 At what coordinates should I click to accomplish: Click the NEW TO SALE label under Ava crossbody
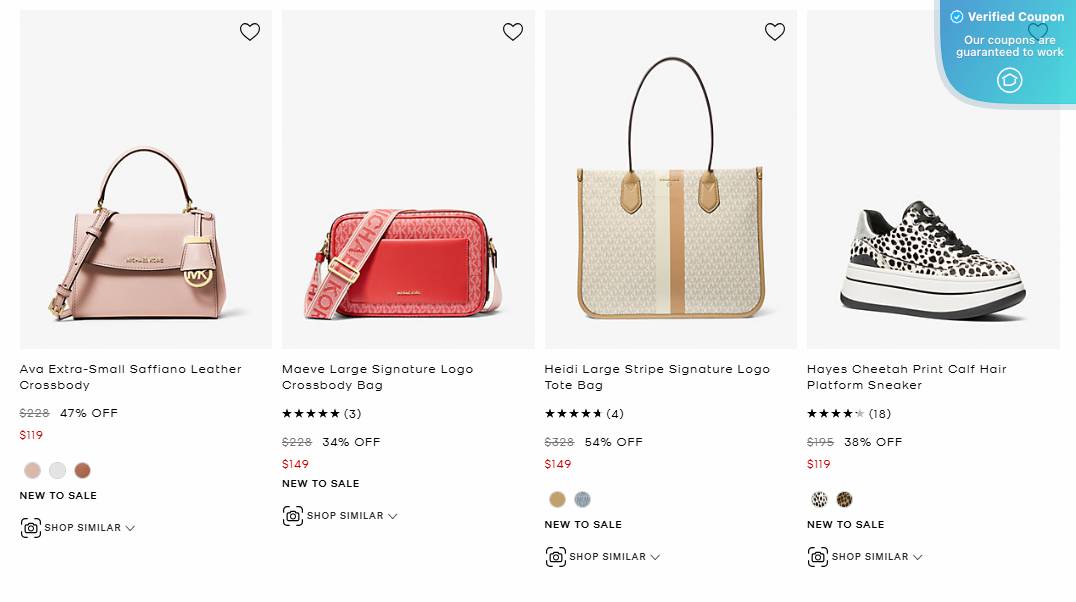58,495
